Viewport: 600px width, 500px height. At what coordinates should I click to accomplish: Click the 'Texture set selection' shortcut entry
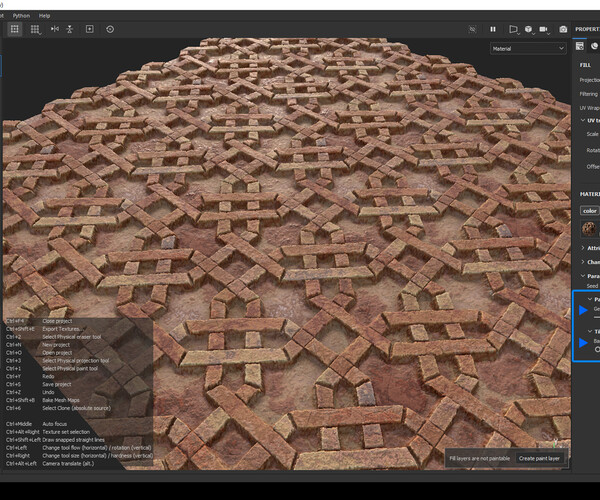point(66,432)
